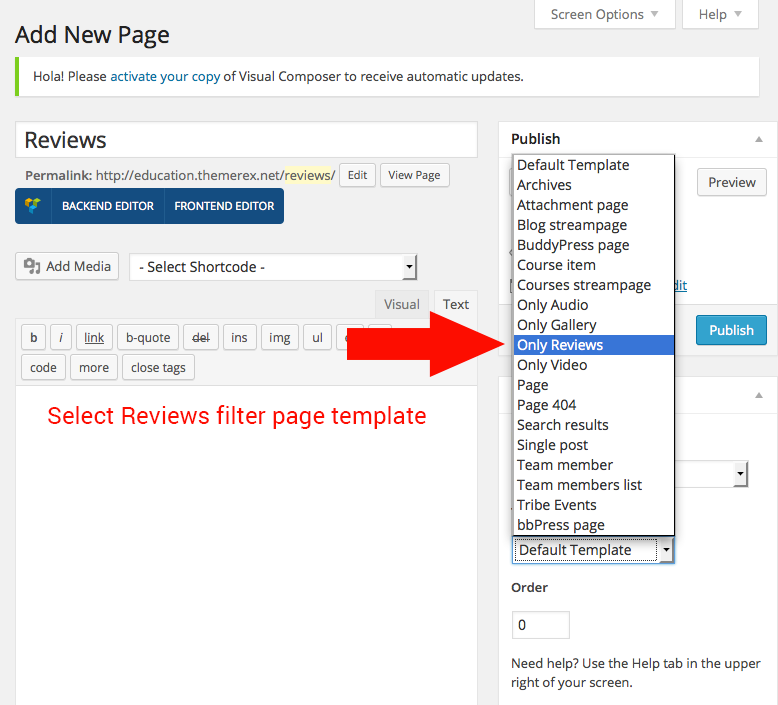This screenshot has width=778, height=705.
Task: Open the Select Shortcode dropdown
Action: point(273,267)
